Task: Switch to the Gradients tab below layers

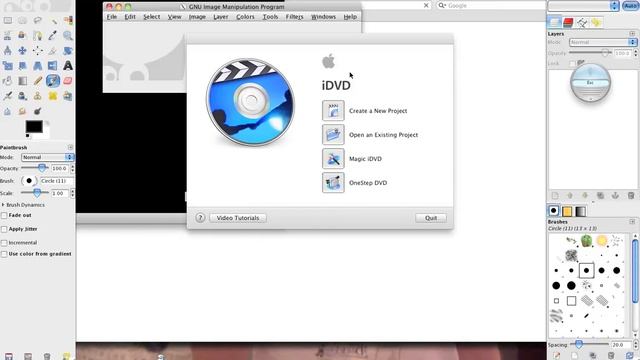Action: pyautogui.click(x=580, y=211)
